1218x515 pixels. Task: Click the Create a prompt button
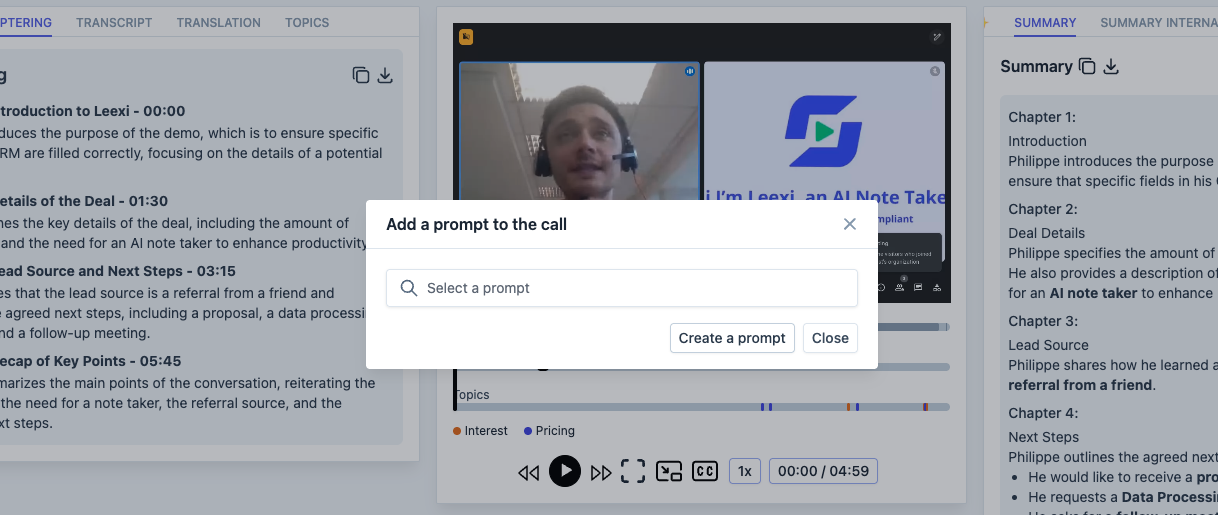point(732,338)
